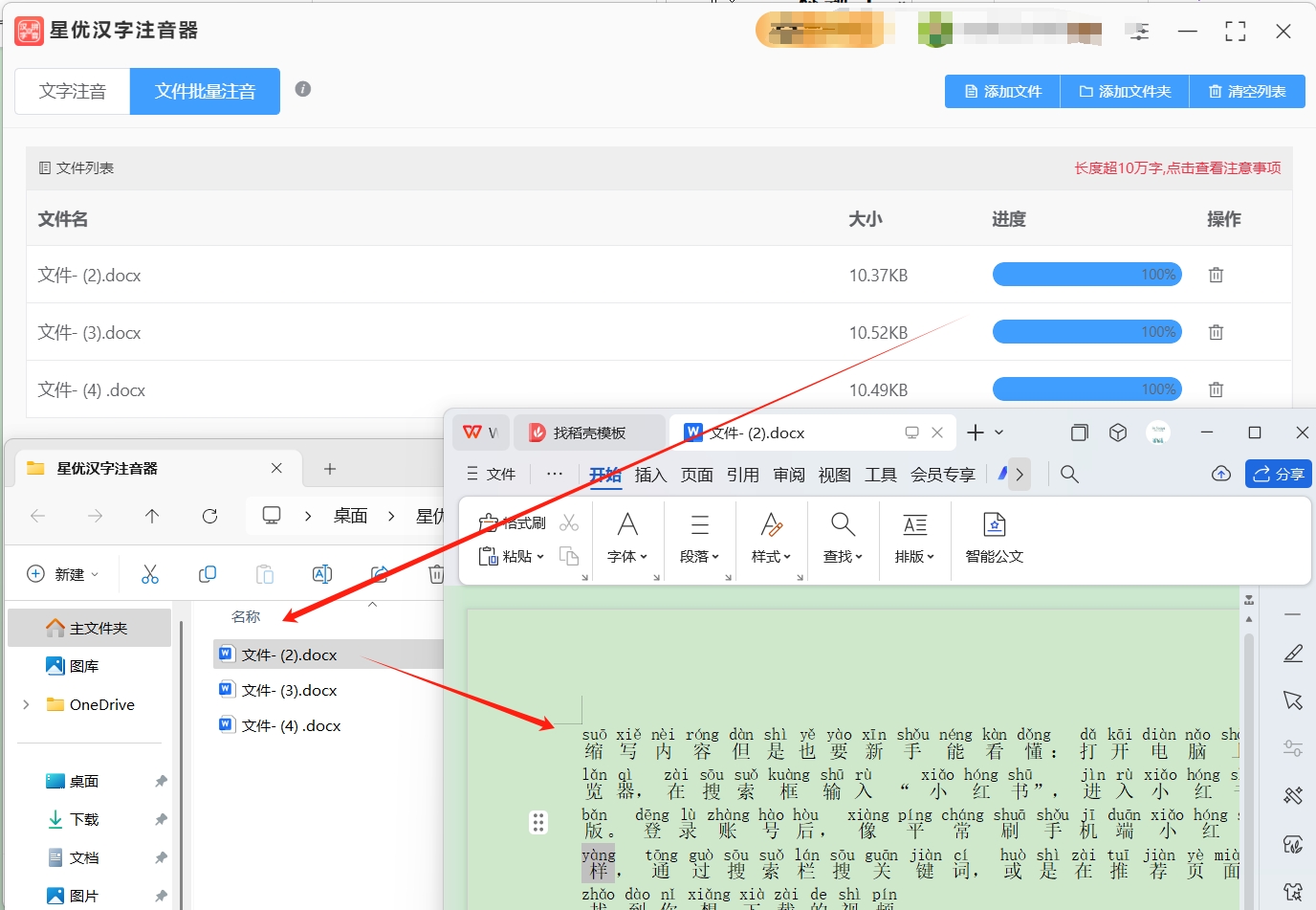
Task: Show more WPS ribbon tabs with chevron
Action: (x=1020, y=475)
